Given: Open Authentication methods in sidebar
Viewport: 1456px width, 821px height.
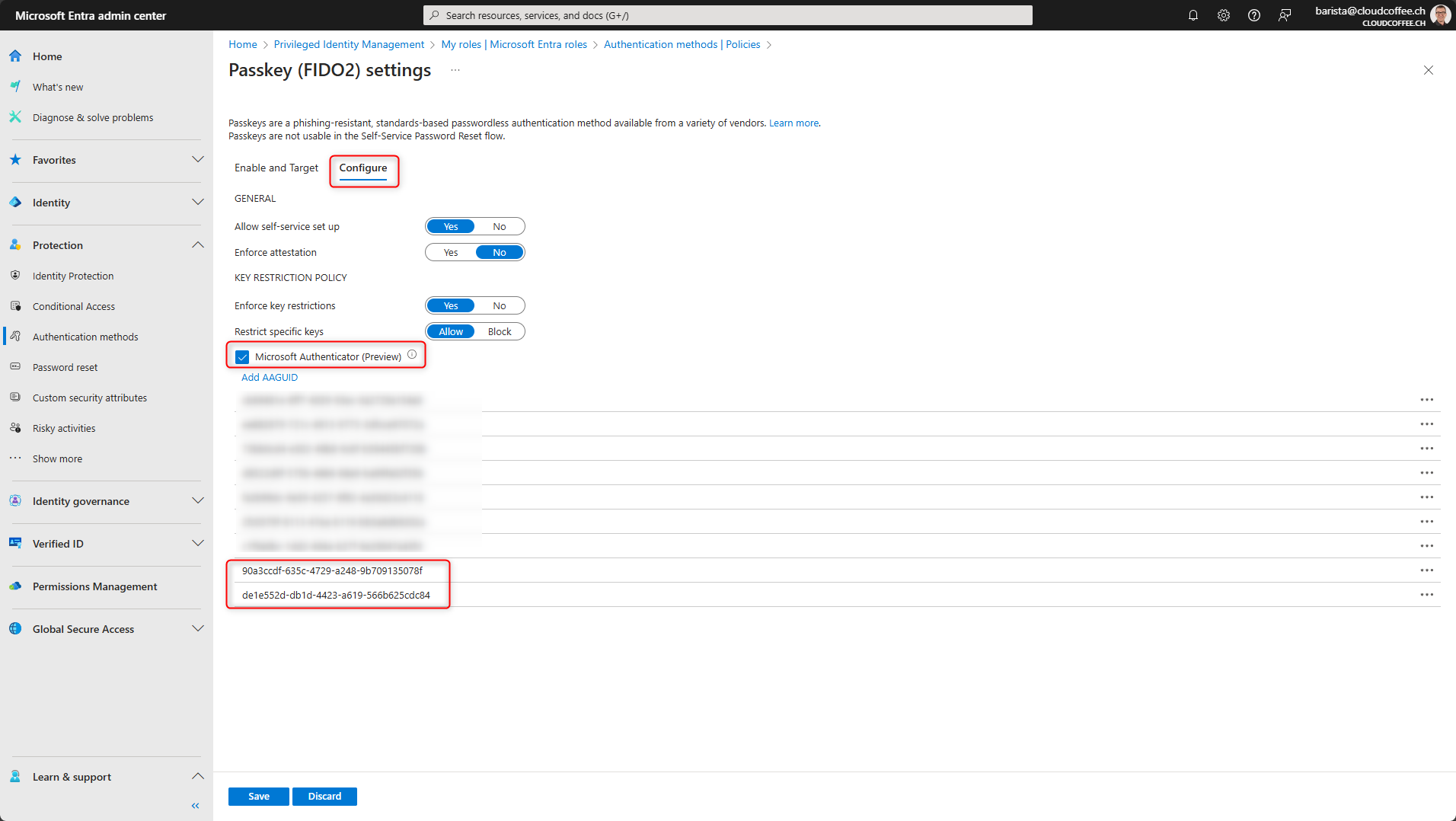Looking at the screenshot, I should [85, 337].
